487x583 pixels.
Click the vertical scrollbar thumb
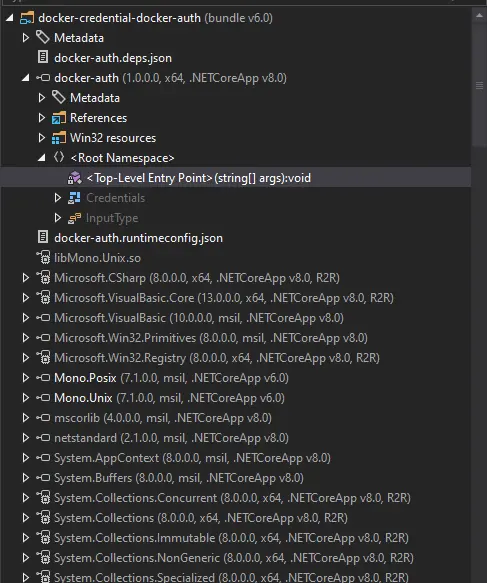point(479,85)
